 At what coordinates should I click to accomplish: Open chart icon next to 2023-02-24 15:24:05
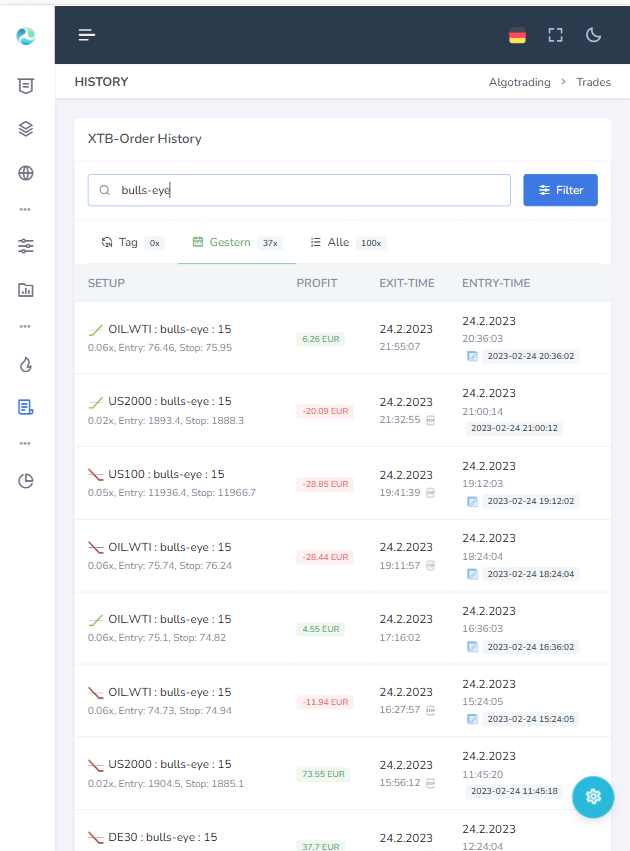pyautogui.click(x=473, y=719)
